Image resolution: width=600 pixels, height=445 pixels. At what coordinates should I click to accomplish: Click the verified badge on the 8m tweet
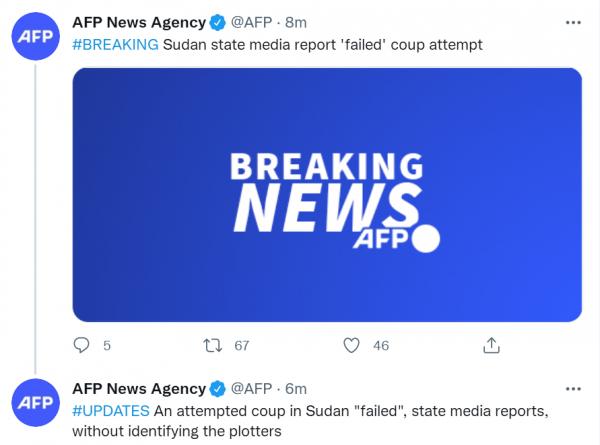[x=215, y=22]
